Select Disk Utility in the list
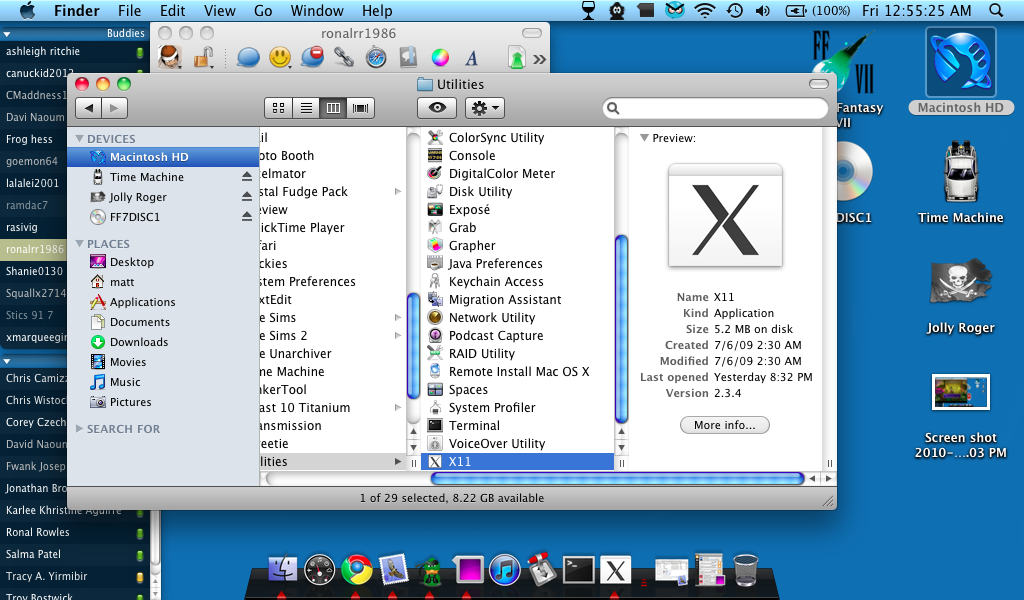The image size is (1024, 600). (480, 192)
